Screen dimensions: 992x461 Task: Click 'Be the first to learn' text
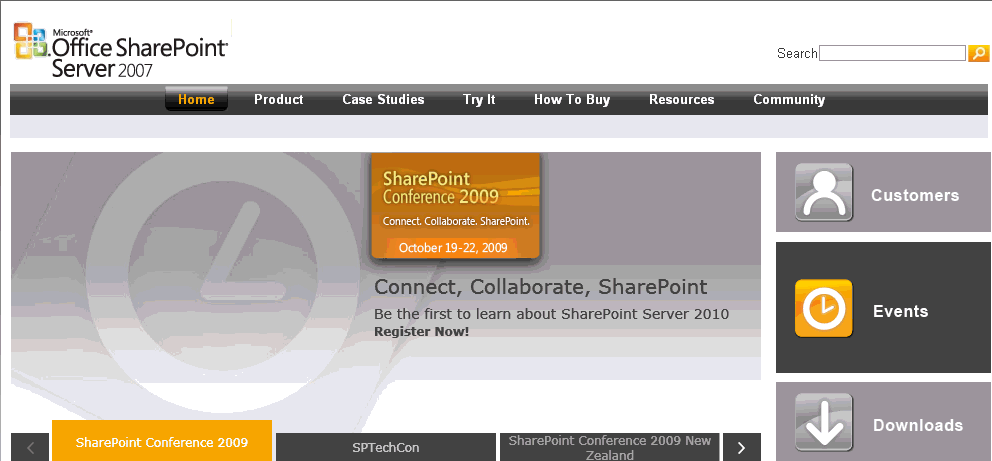click(551, 314)
